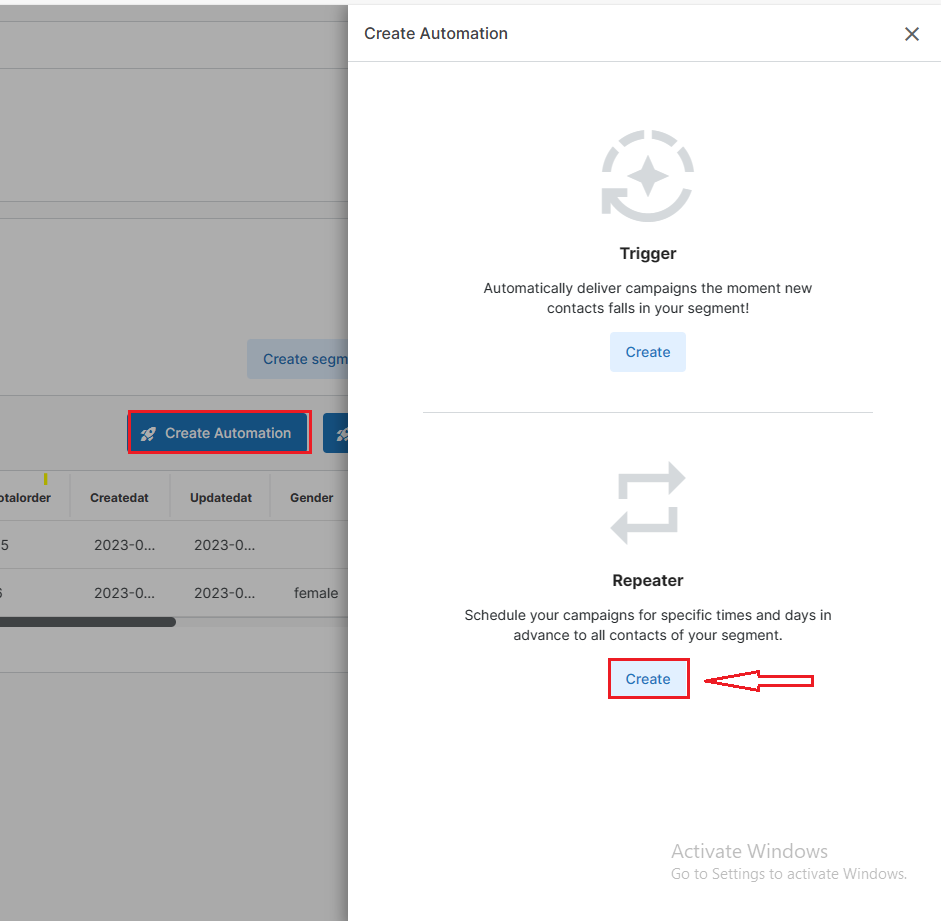Click the yellow marker above Totalorder column
Image resolution: width=941 pixels, height=921 pixels.
[45, 480]
